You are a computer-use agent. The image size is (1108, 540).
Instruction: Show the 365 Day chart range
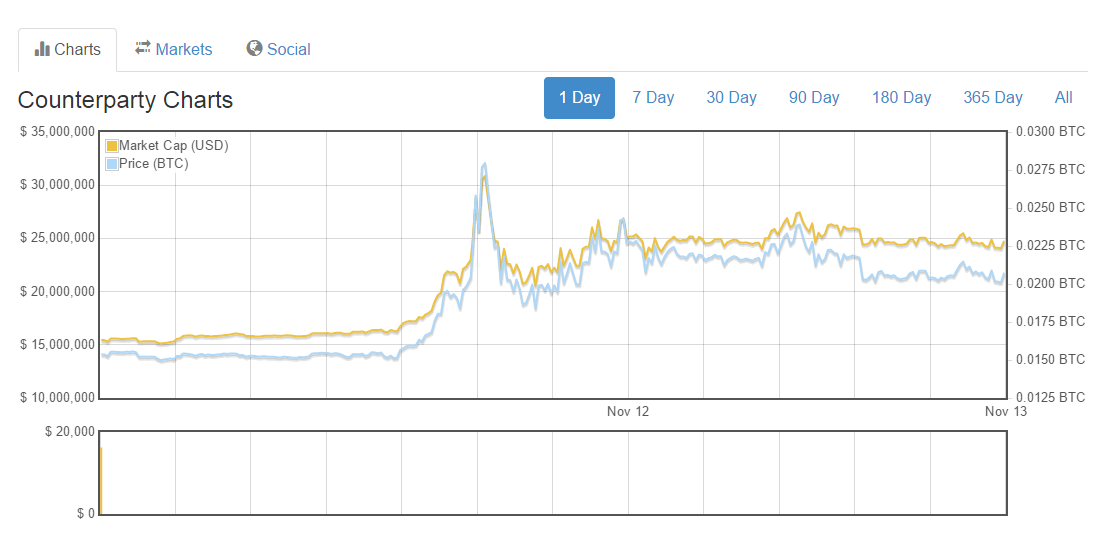click(x=993, y=98)
